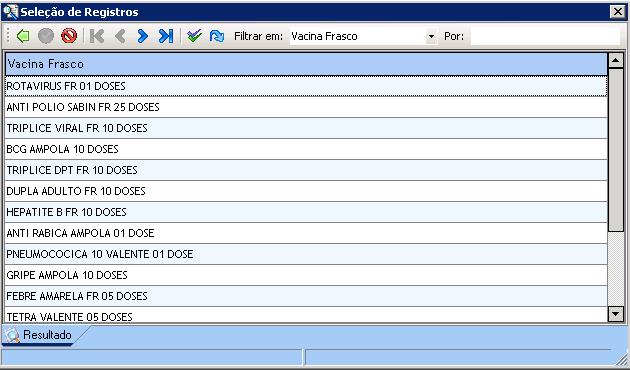630x370 pixels.
Task: Click the Por filter input field
Action: pos(545,37)
